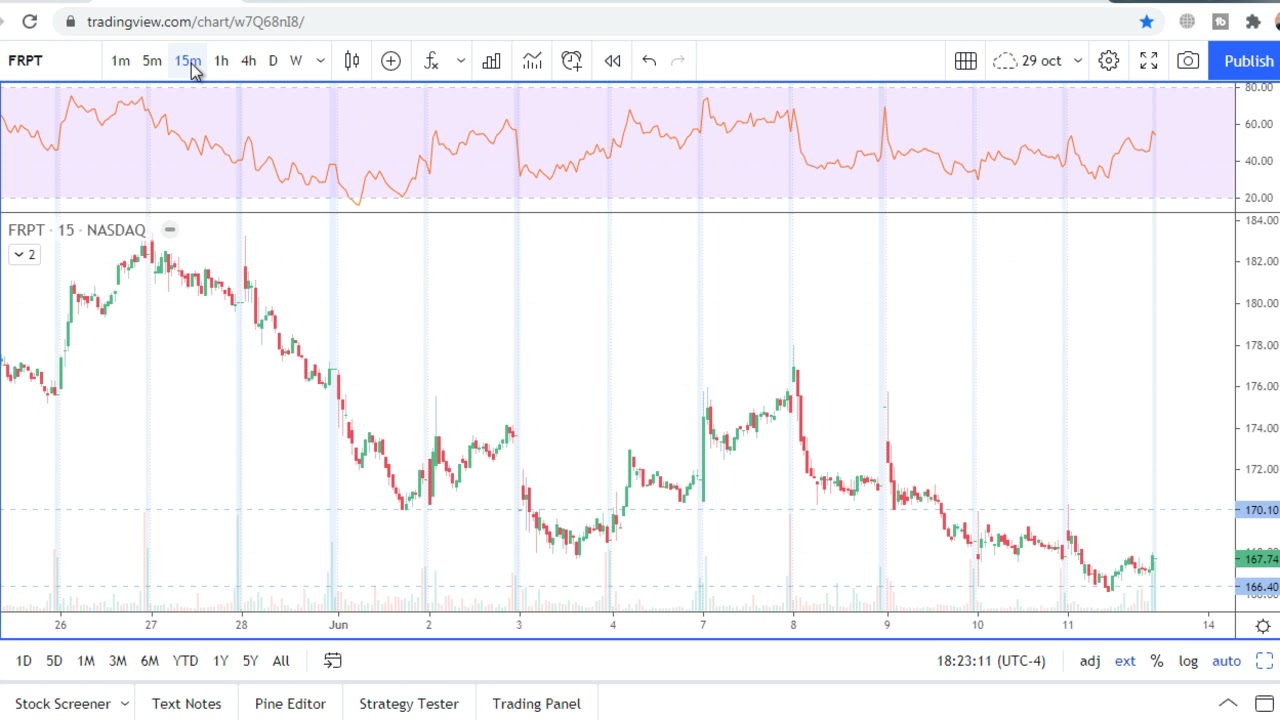This screenshot has width=1280, height=720.
Task: Set date range to 1Y
Action: click(220, 661)
